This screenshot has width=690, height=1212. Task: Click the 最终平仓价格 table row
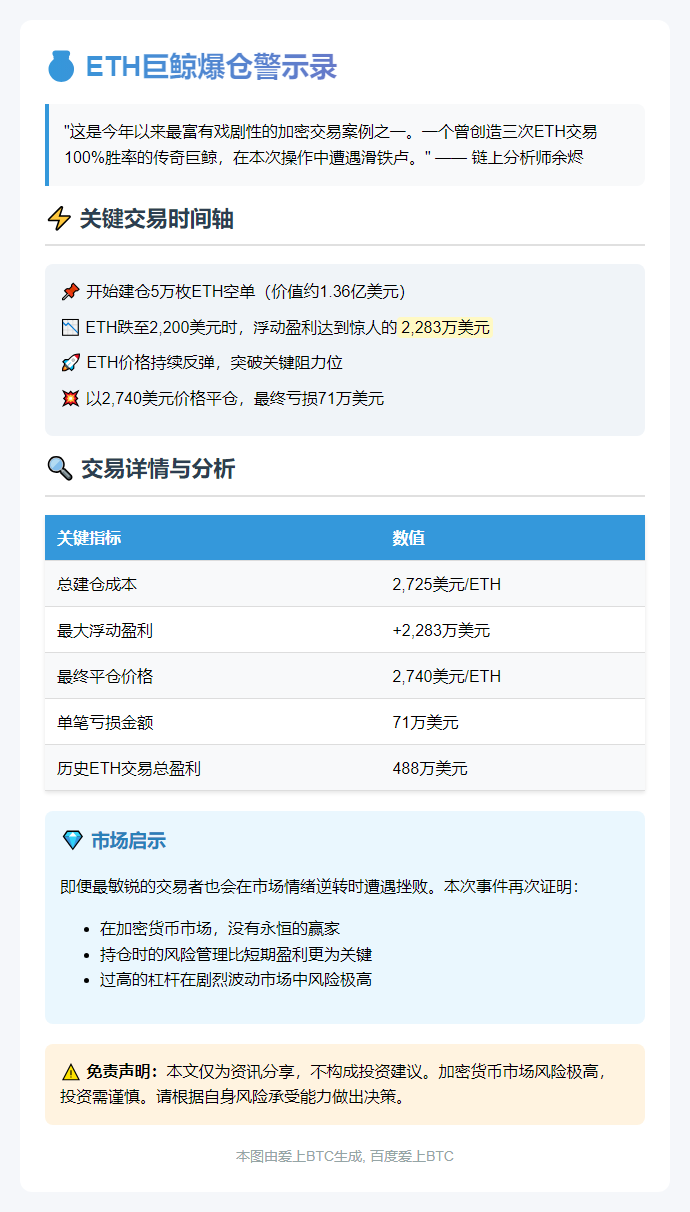click(344, 676)
